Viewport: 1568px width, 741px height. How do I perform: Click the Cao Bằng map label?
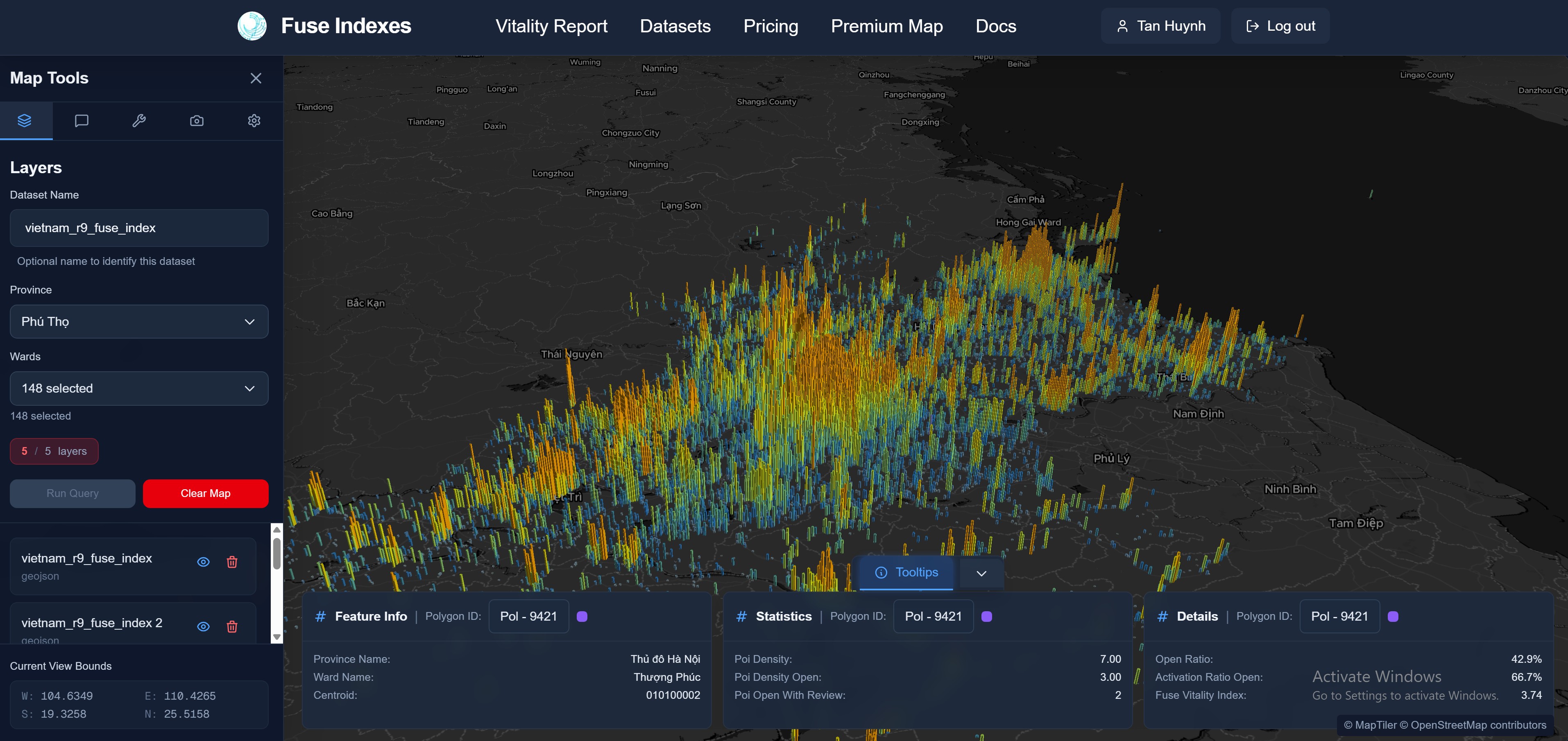point(332,214)
